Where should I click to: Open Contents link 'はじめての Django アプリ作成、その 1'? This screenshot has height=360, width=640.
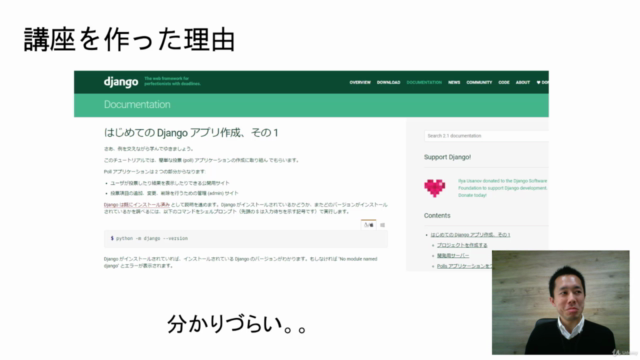pos(470,235)
